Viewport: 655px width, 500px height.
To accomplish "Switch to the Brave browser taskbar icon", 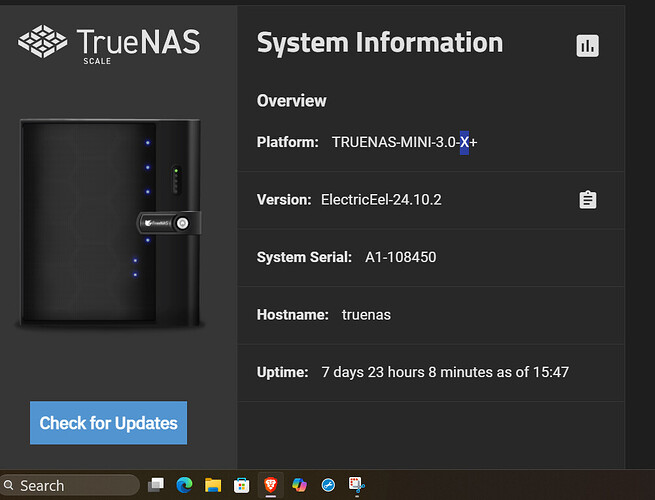I will pos(271,485).
